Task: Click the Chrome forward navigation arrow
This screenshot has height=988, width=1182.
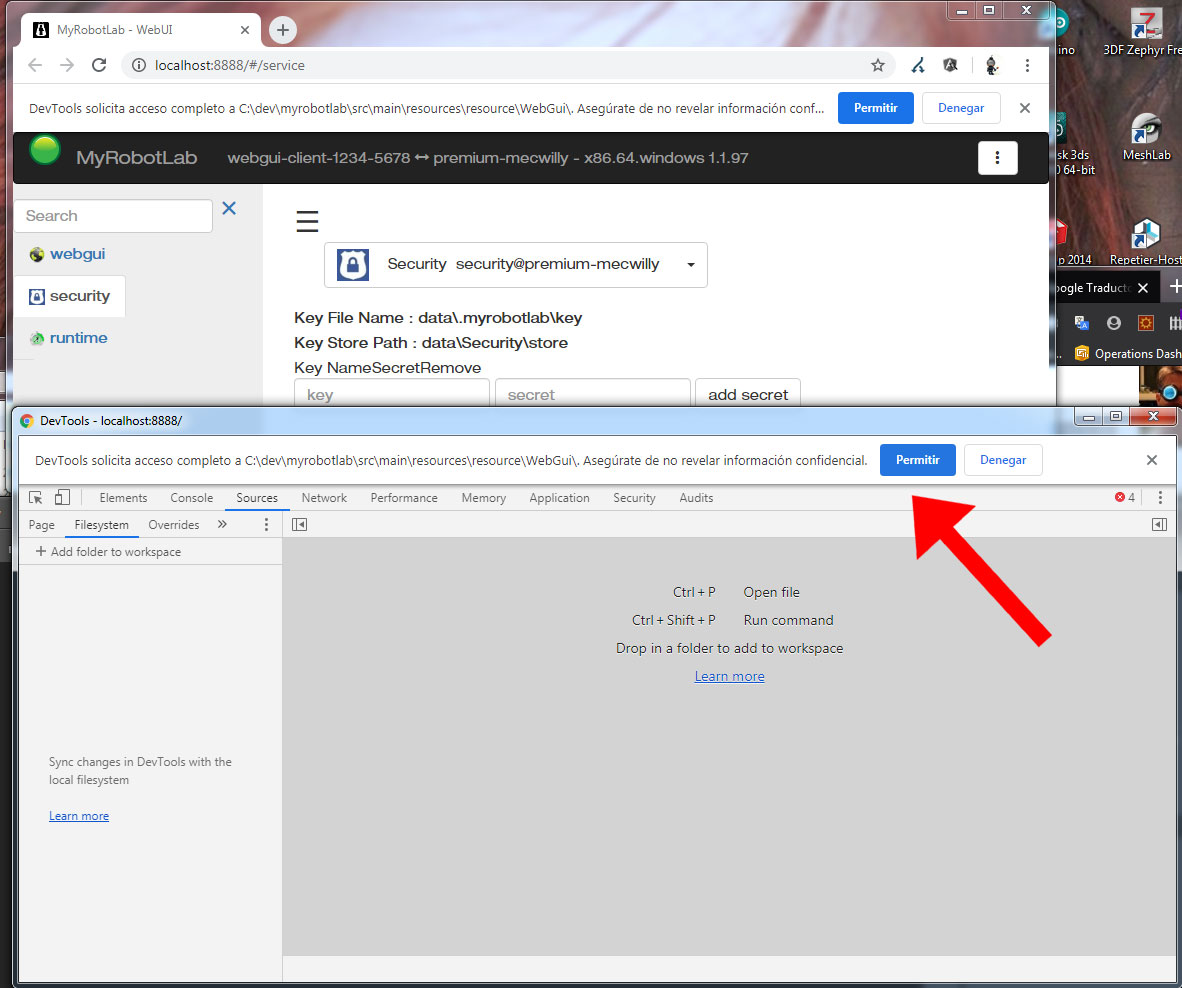Action: click(x=67, y=66)
